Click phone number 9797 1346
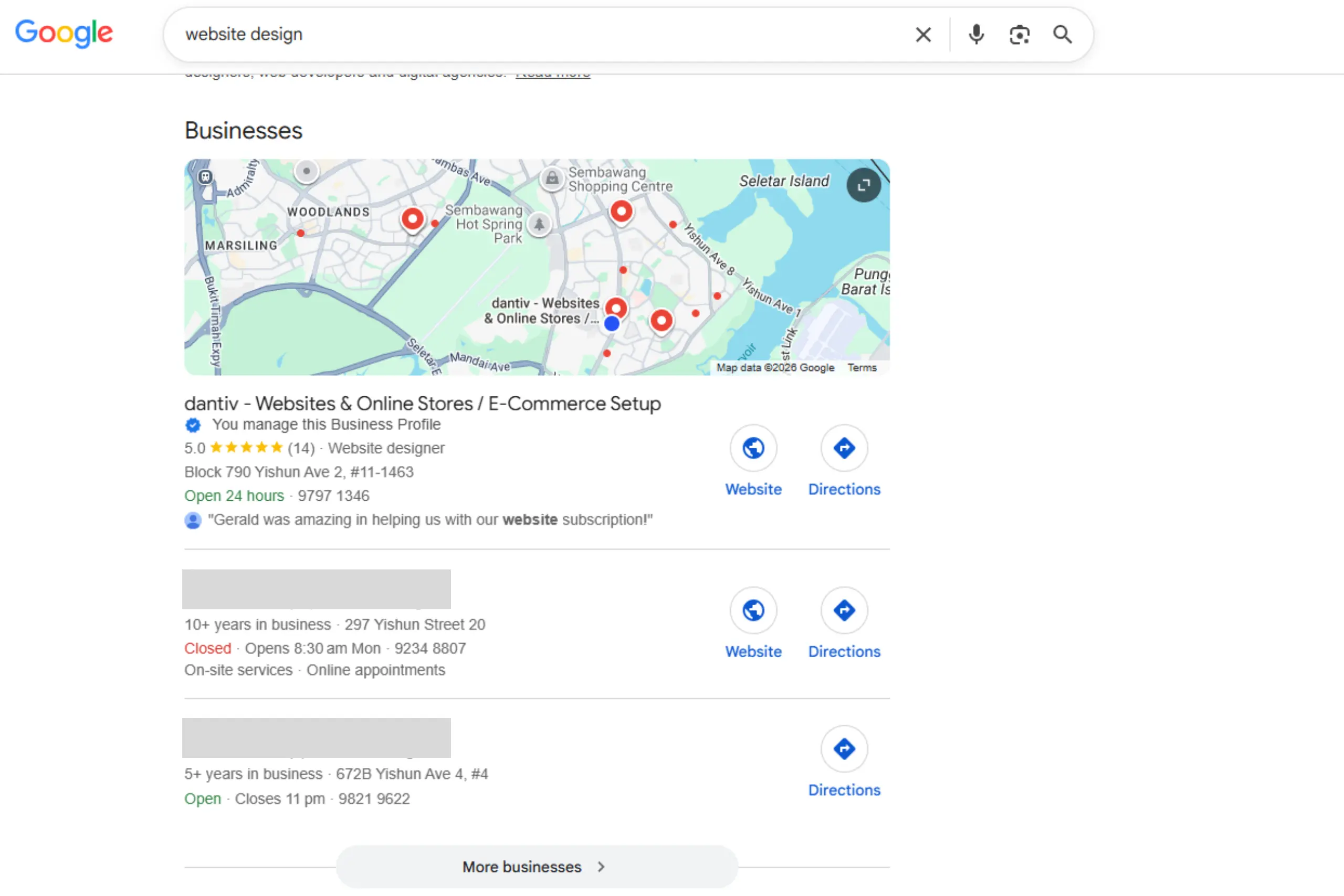Image resolution: width=1344 pixels, height=896 pixels. click(x=334, y=496)
